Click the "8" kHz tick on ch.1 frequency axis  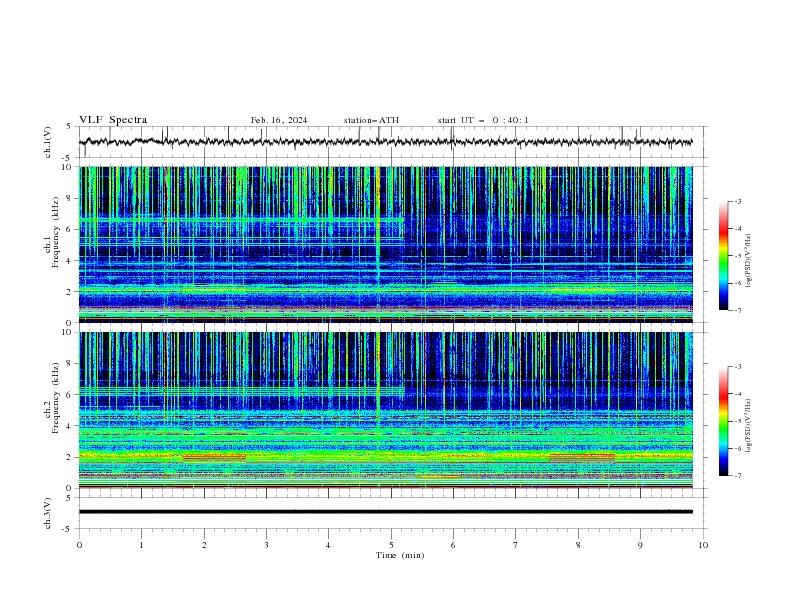70,198
